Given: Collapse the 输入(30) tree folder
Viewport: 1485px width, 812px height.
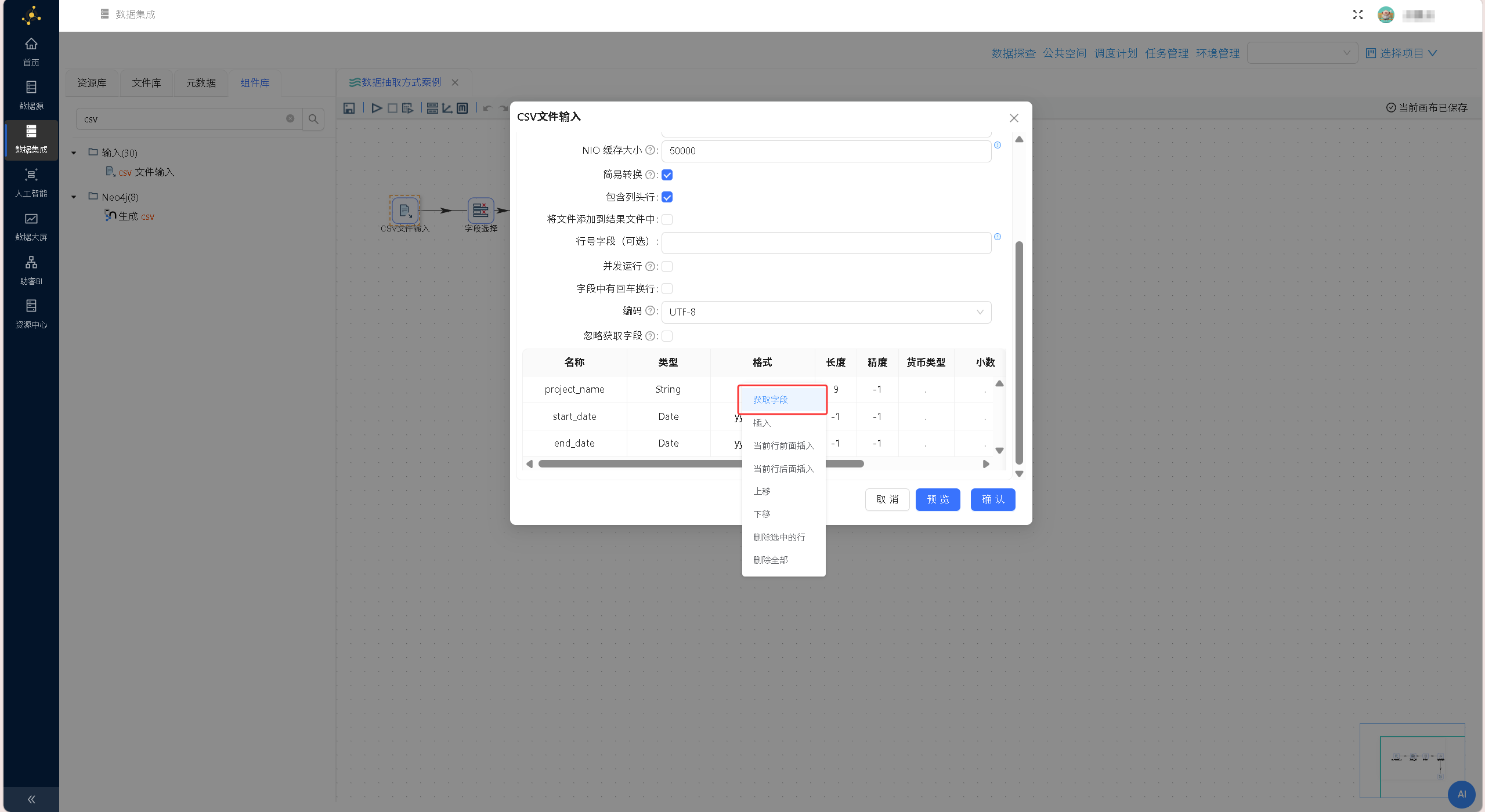Looking at the screenshot, I should click(x=74, y=153).
